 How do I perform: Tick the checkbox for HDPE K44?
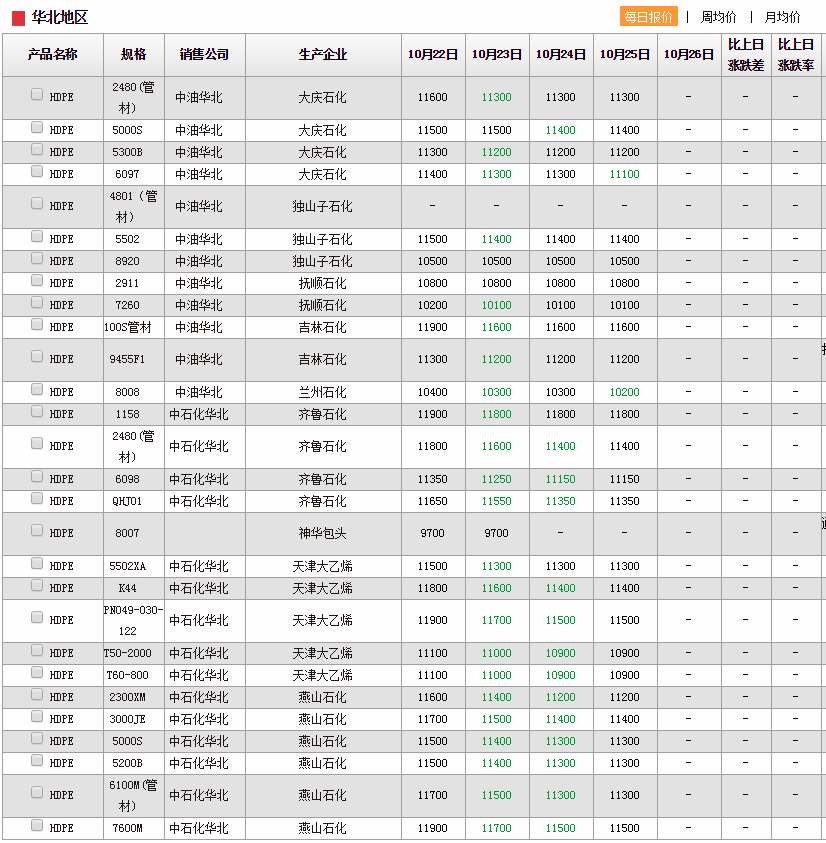tap(37, 585)
